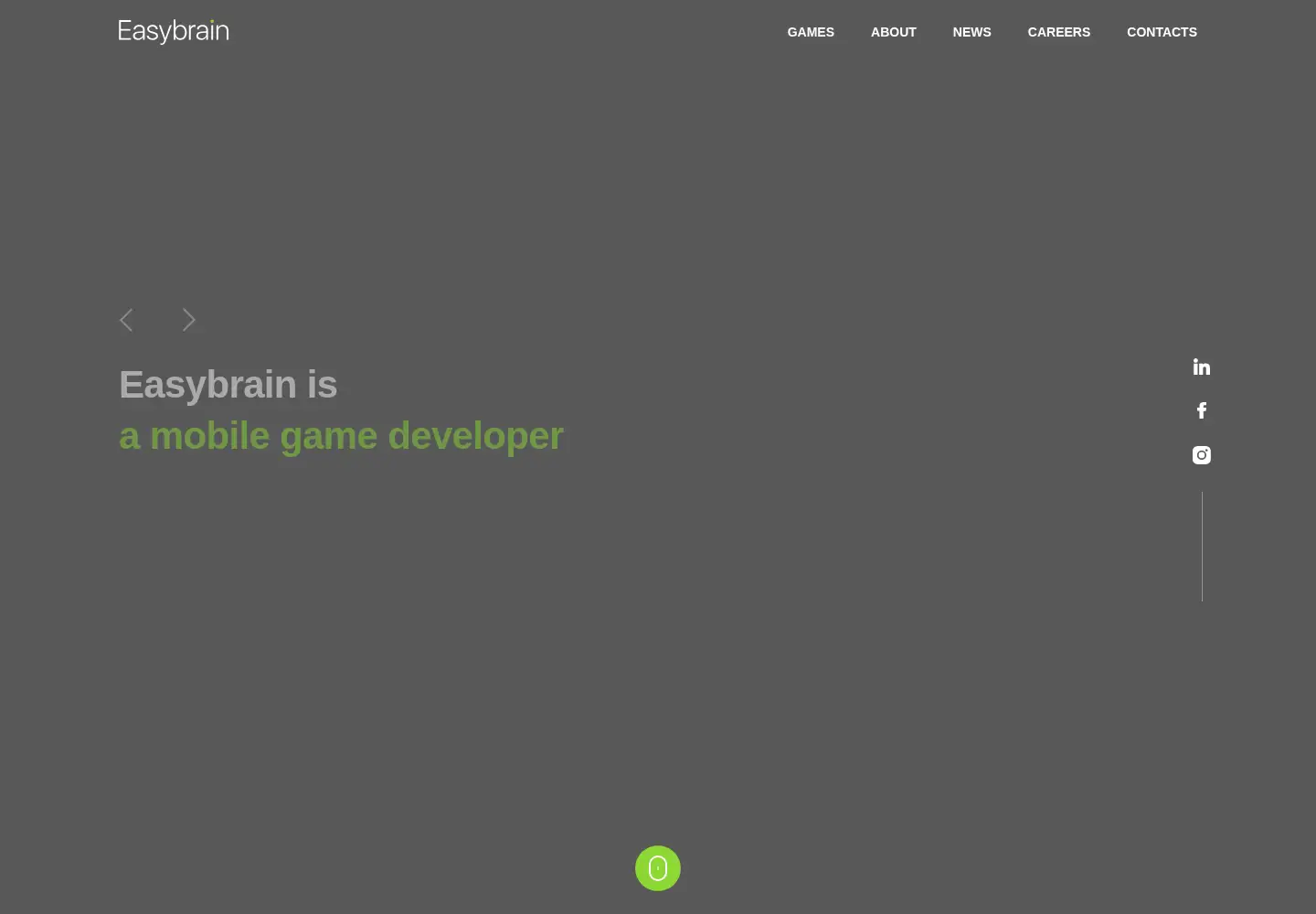Advance to next slide with right arrow
This screenshot has height=914, width=1316.
tap(189, 320)
